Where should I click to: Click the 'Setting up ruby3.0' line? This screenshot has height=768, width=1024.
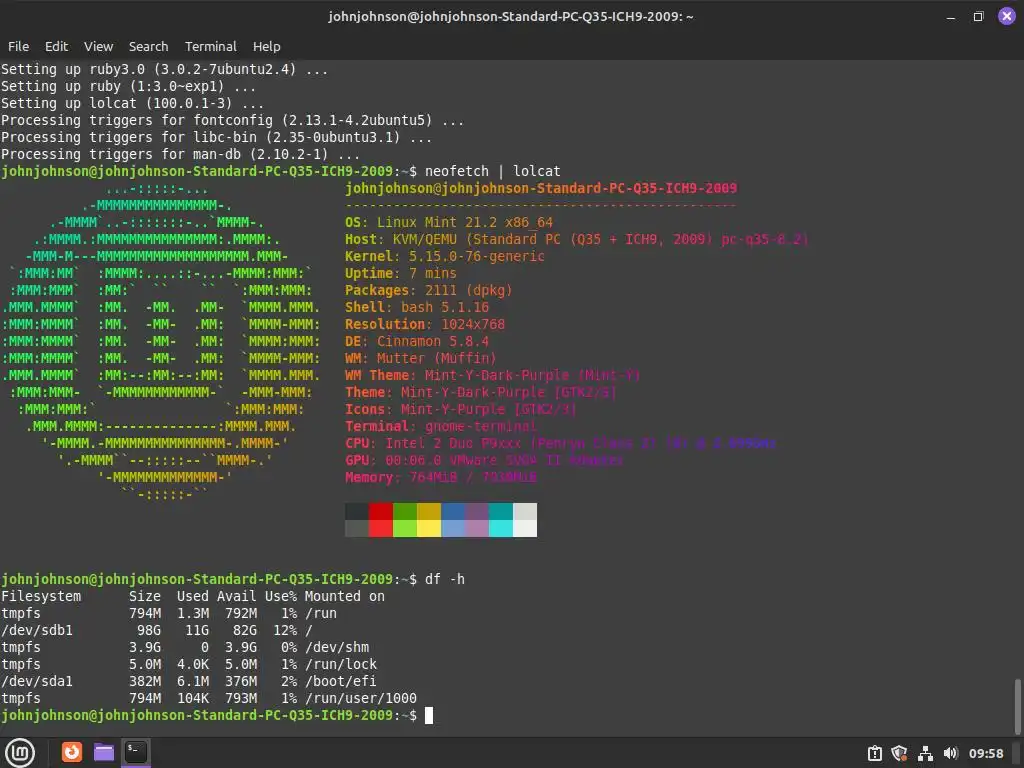pos(165,69)
